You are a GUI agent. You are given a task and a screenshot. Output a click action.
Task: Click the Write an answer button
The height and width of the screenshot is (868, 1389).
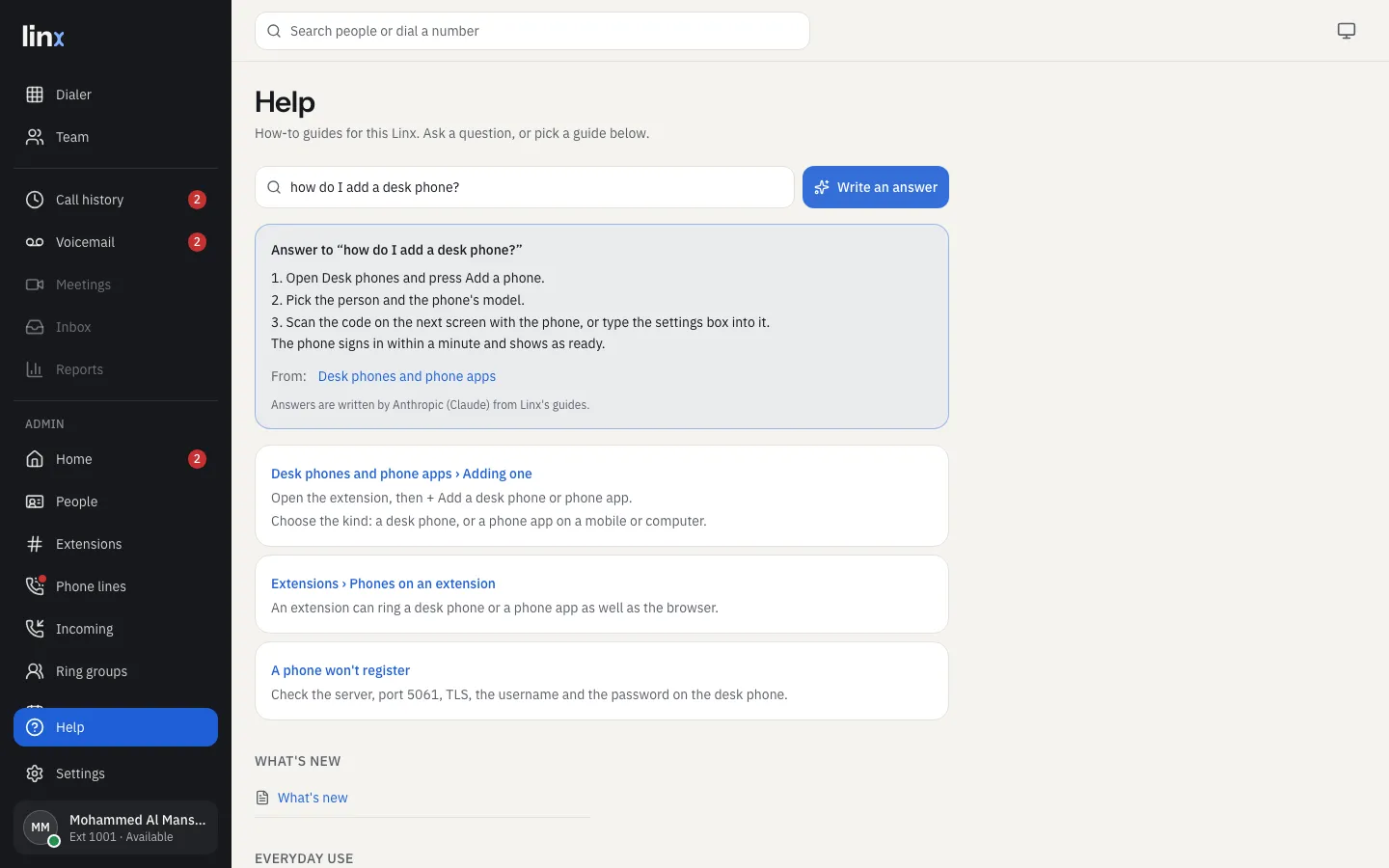(876, 187)
